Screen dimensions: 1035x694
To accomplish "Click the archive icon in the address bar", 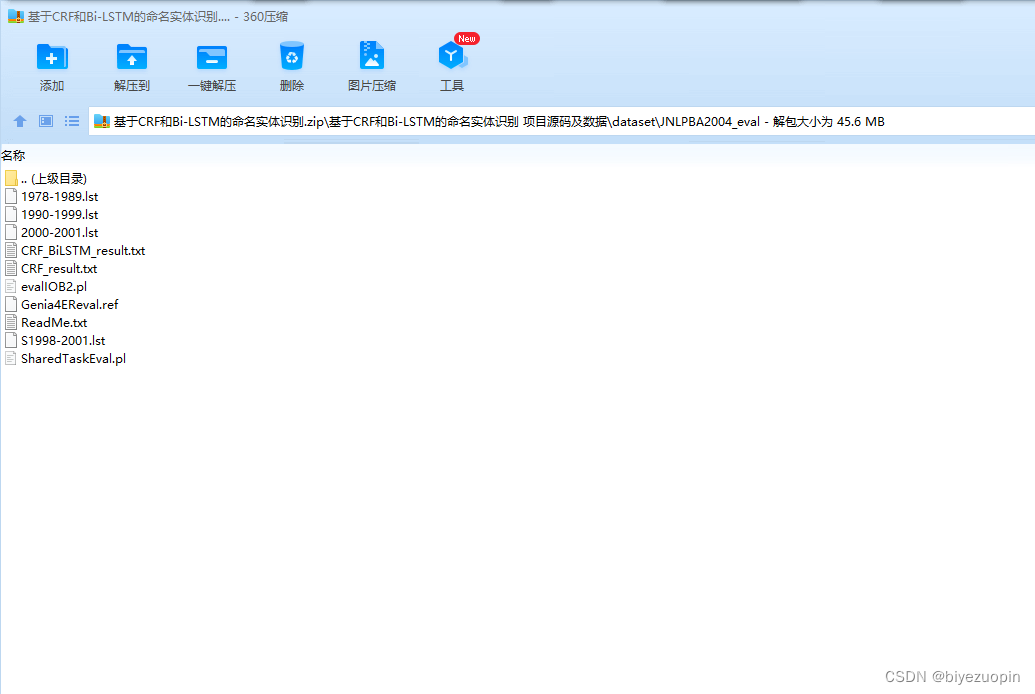I will point(102,121).
